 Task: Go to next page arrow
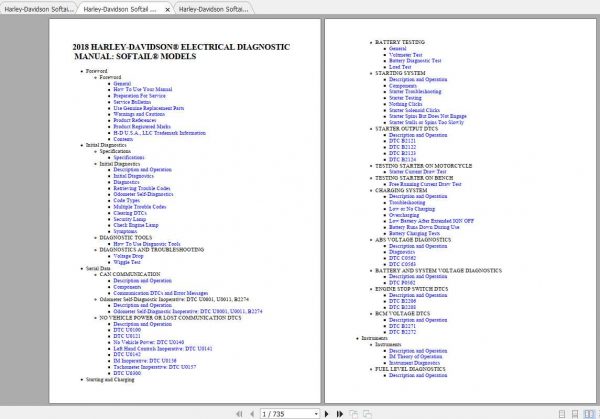click(x=326, y=414)
